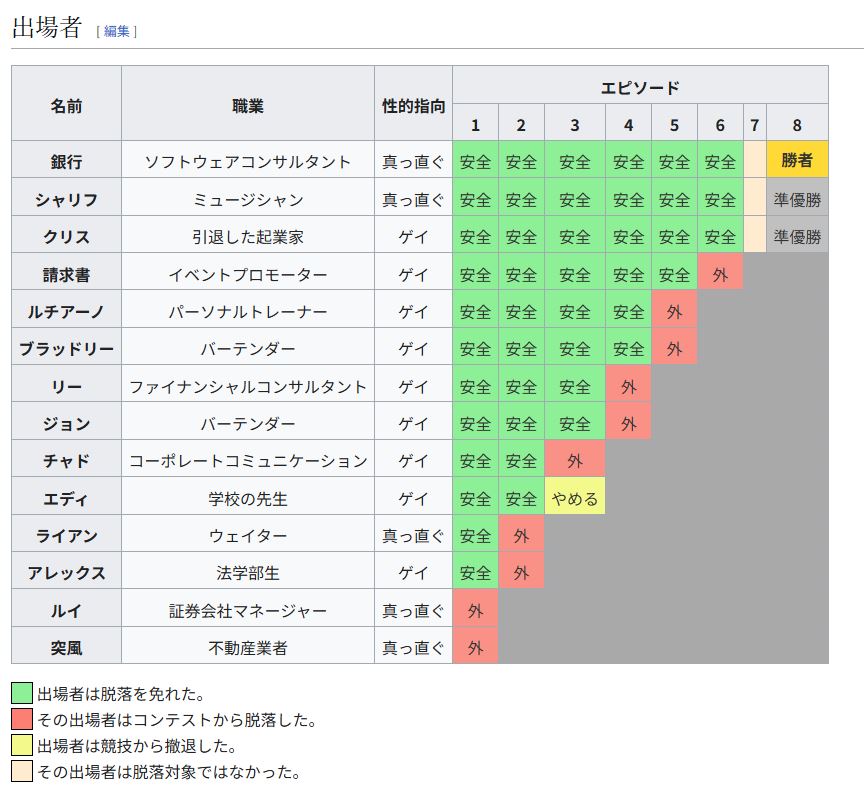Viewport: 864px width, 798px height.
Task: Click the beige legend color swatch
Action: (22, 771)
